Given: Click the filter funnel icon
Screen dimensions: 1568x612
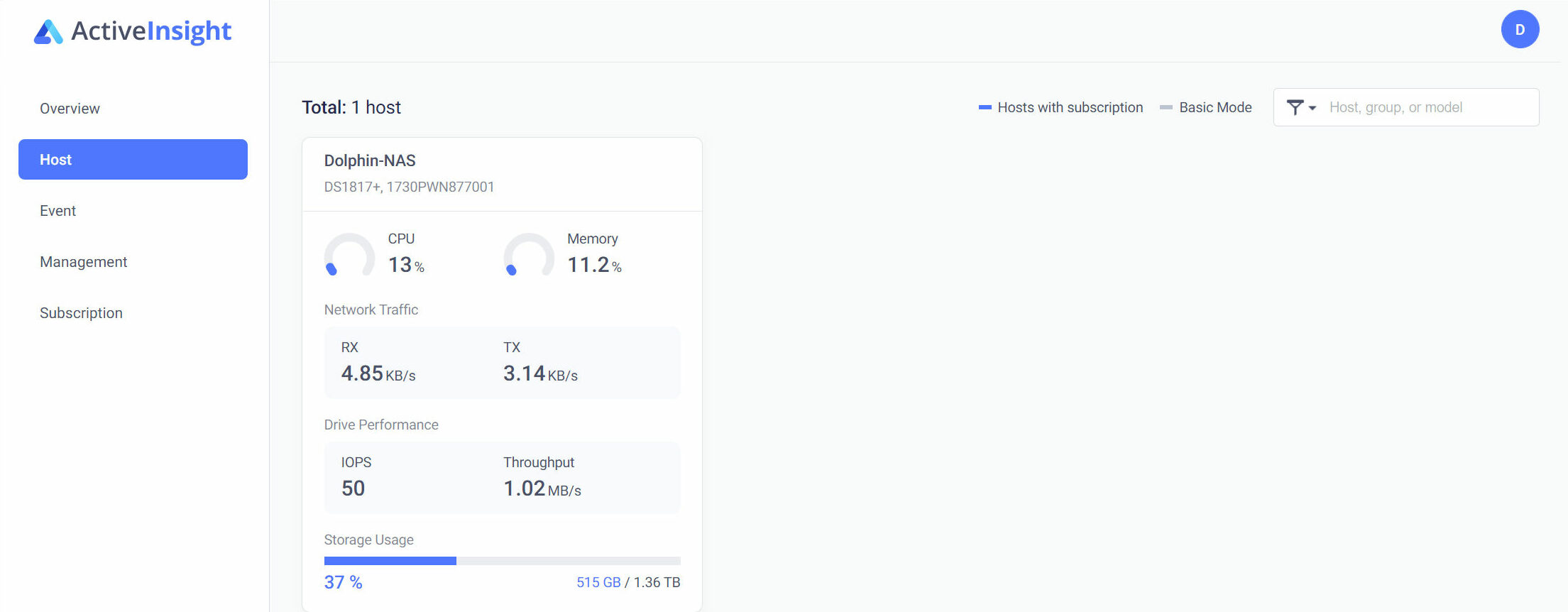Looking at the screenshot, I should click(1295, 107).
